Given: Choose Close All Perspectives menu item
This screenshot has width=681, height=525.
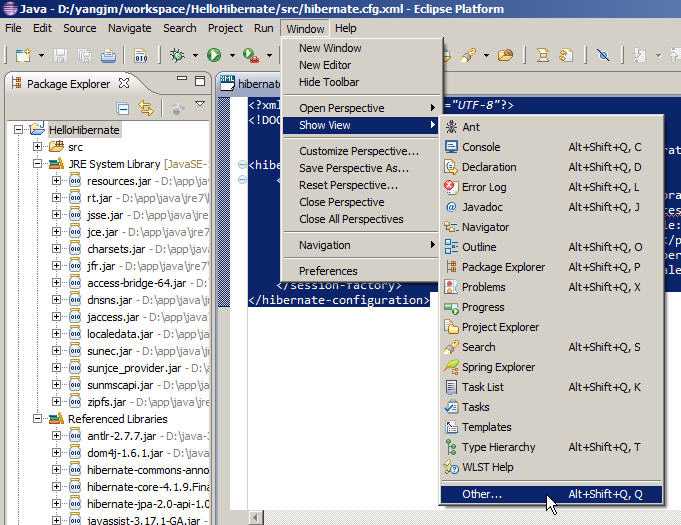Looking at the screenshot, I should [360, 219].
